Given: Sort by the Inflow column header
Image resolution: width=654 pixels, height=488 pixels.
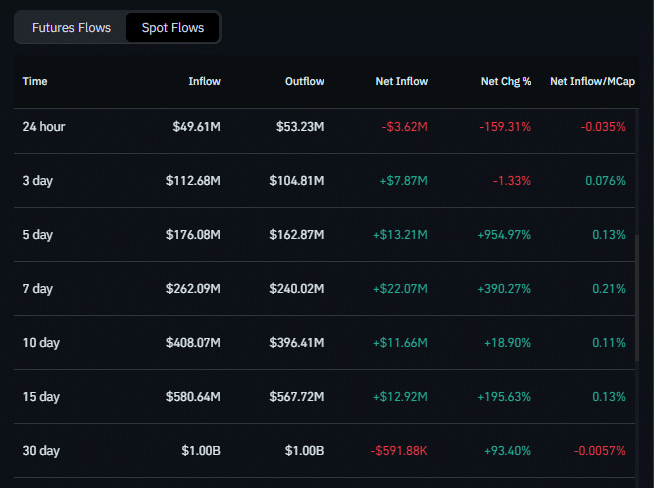Looking at the screenshot, I should pos(204,81).
